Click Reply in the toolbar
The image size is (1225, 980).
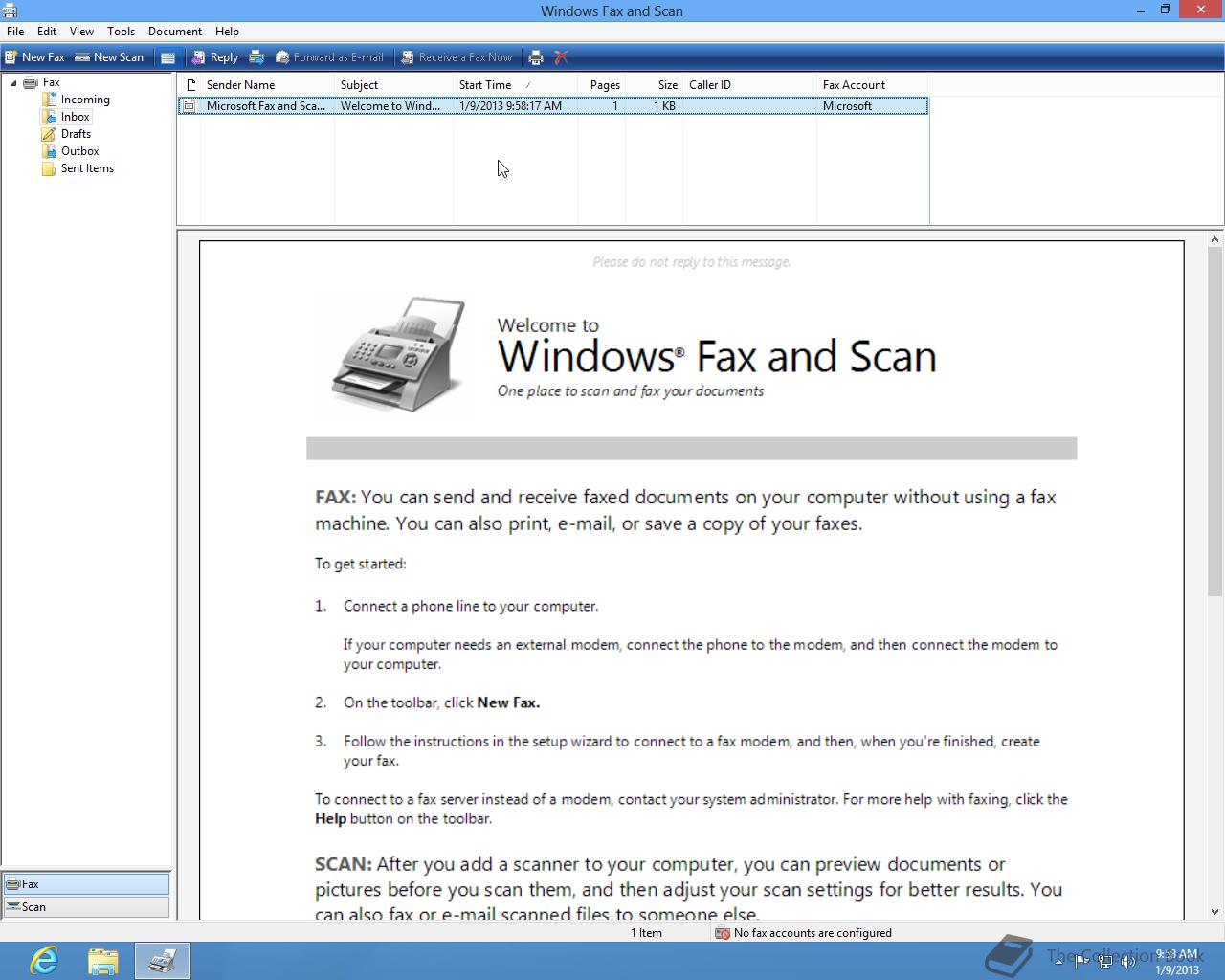pyautogui.click(x=215, y=57)
